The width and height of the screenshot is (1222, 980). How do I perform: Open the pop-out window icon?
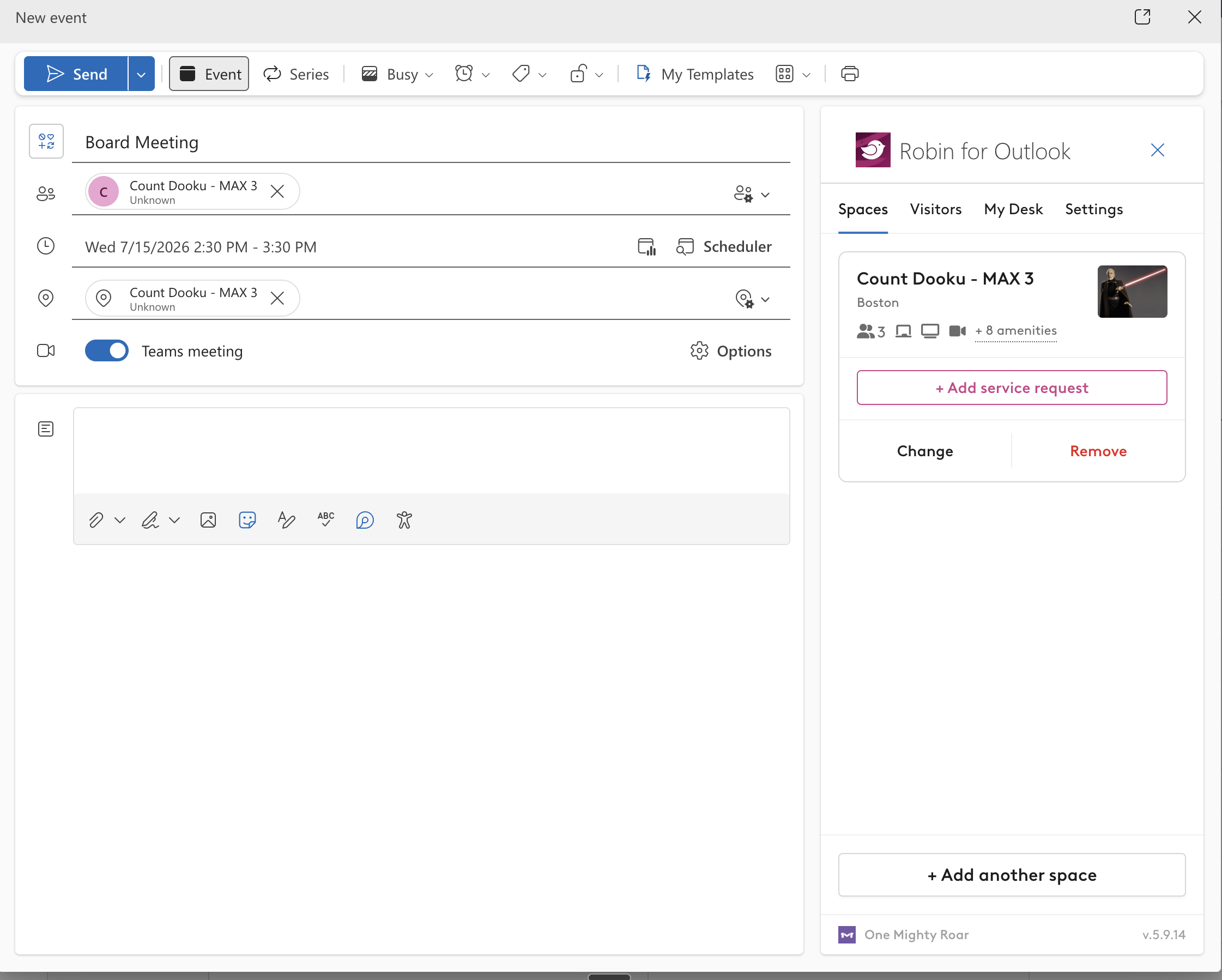(1142, 17)
